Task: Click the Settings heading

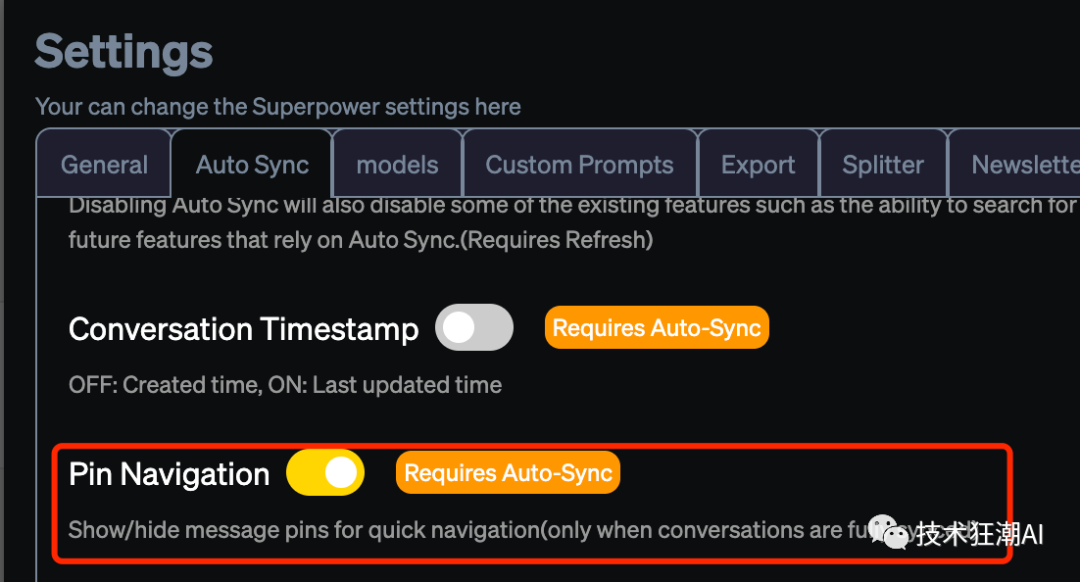Action: [x=124, y=52]
